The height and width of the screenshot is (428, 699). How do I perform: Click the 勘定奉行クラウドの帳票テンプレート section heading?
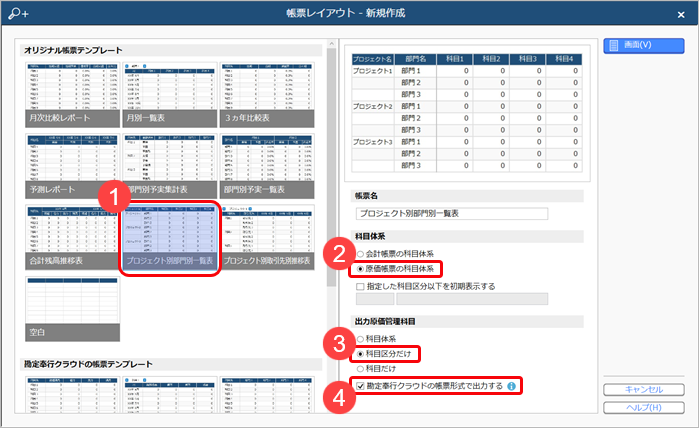click(x=88, y=364)
